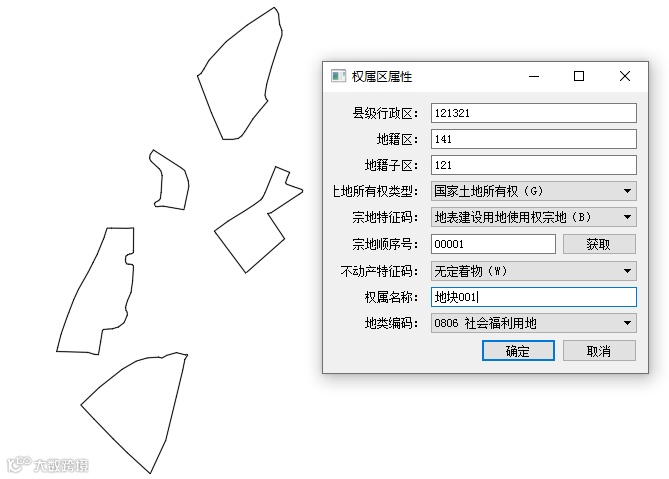Click the 取消 button
The image size is (669, 479).
click(599, 351)
